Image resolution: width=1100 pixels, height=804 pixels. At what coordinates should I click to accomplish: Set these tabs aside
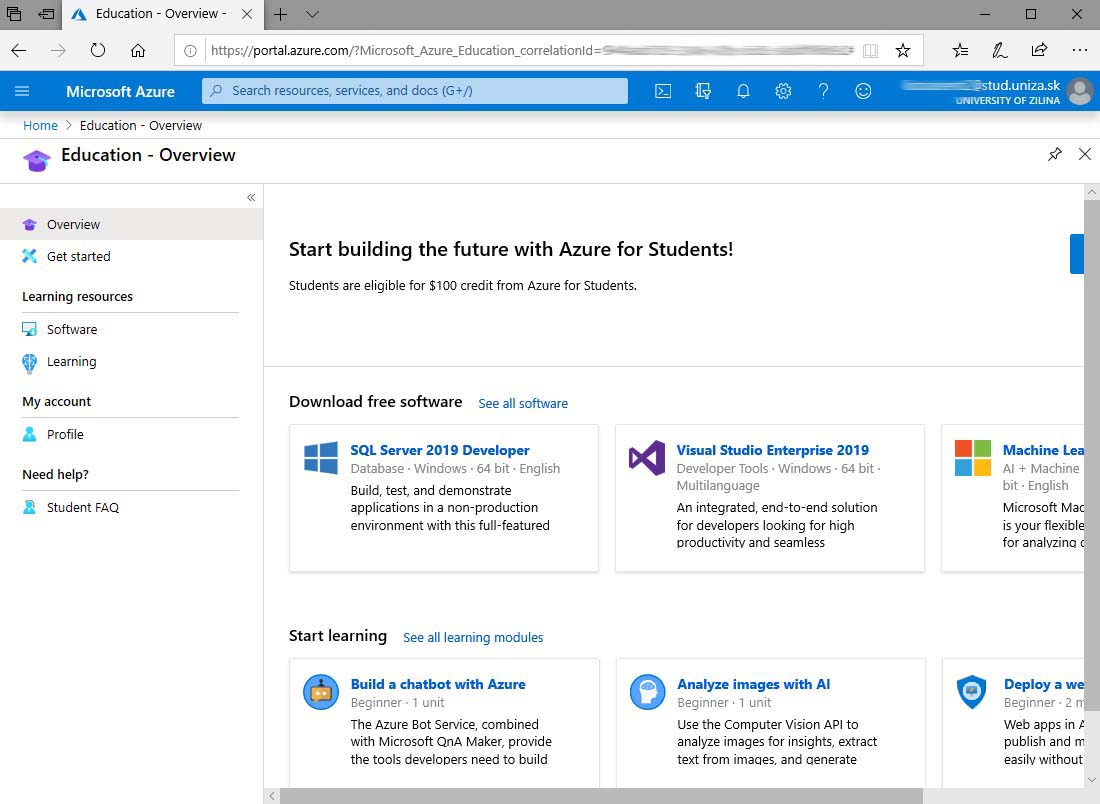point(46,14)
